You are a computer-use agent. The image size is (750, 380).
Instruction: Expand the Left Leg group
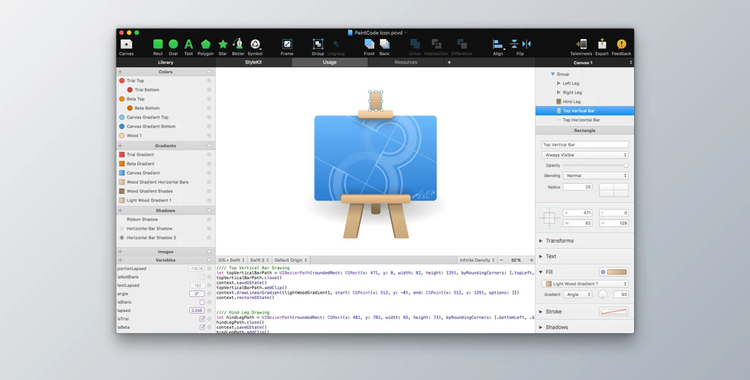558,83
